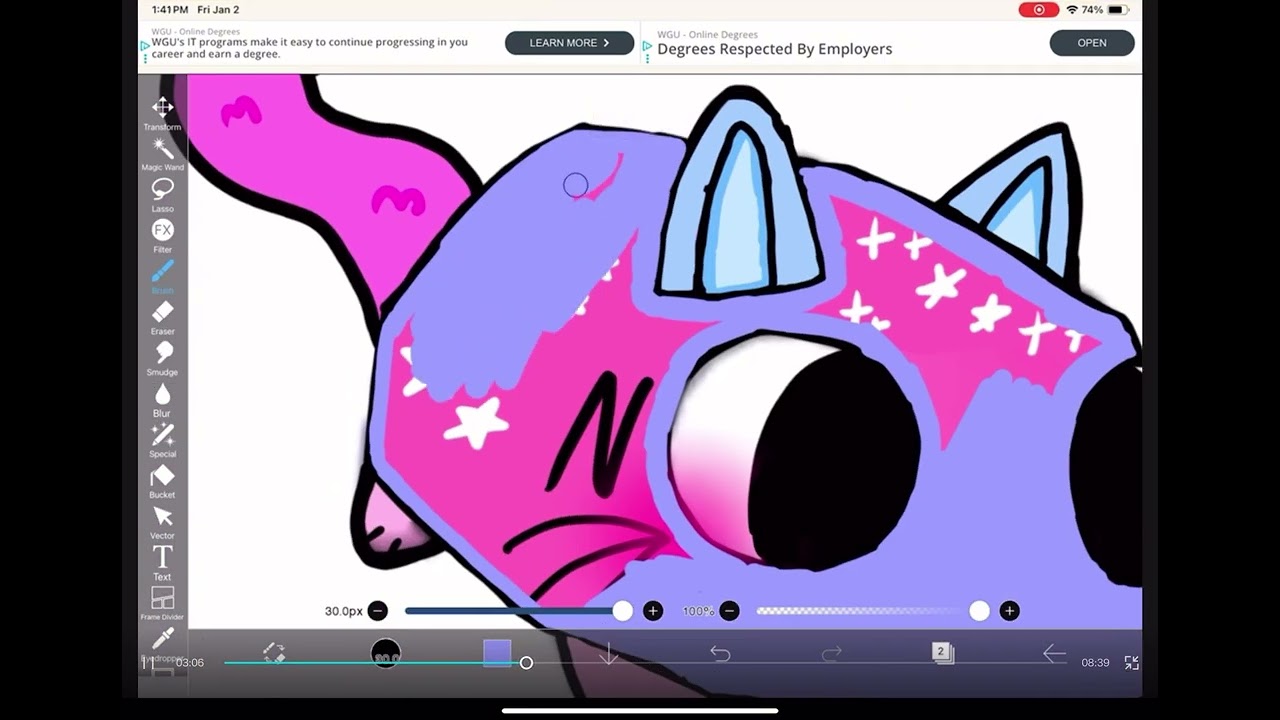Choose the Lasso tool
The width and height of the screenshot is (1280, 720).
pos(162,195)
